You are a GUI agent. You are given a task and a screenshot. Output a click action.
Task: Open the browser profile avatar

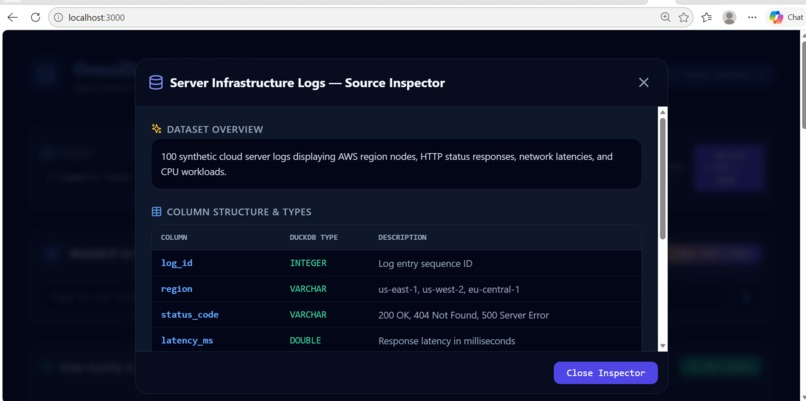[x=729, y=17]
